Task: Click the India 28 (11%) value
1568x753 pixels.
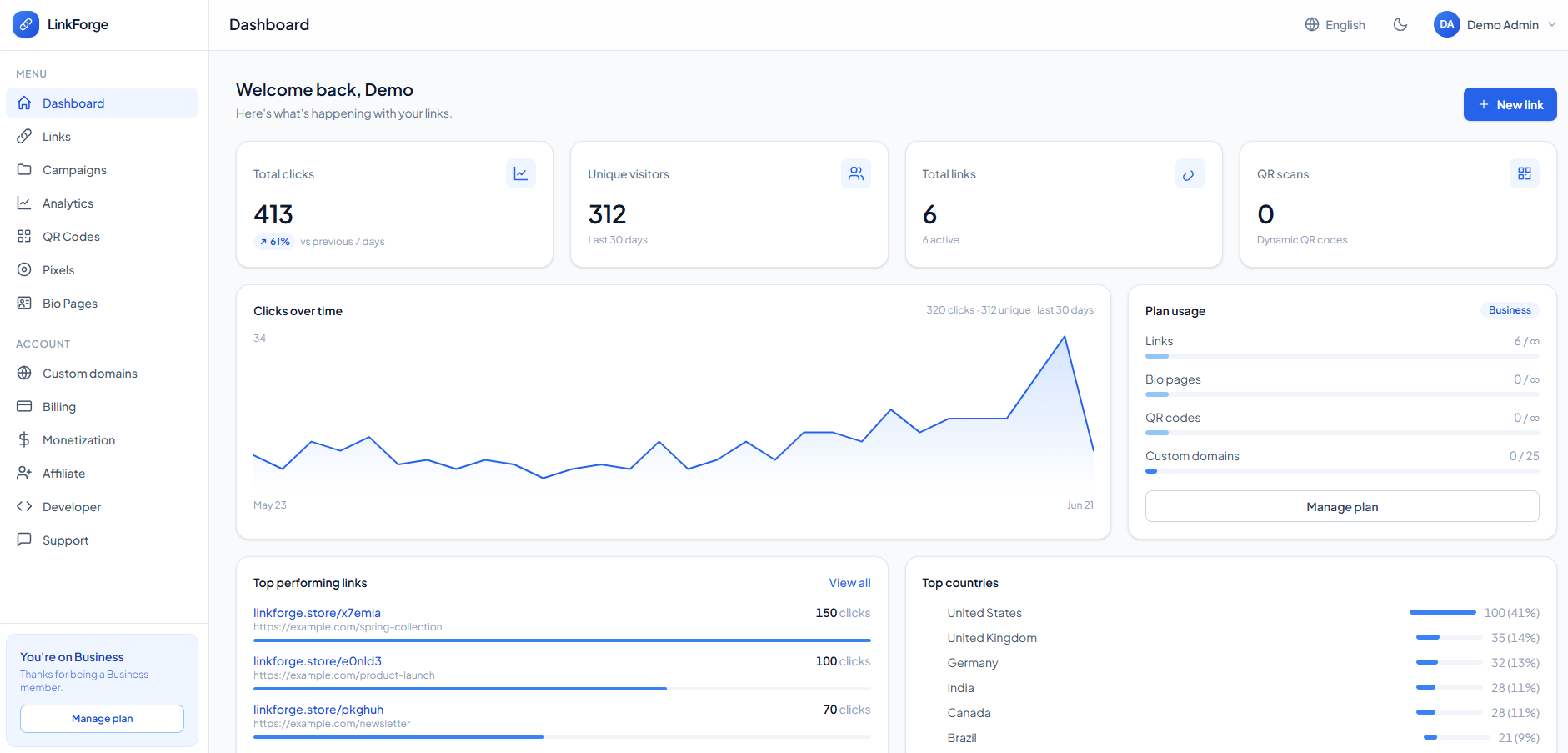Action: point(1515,687)
